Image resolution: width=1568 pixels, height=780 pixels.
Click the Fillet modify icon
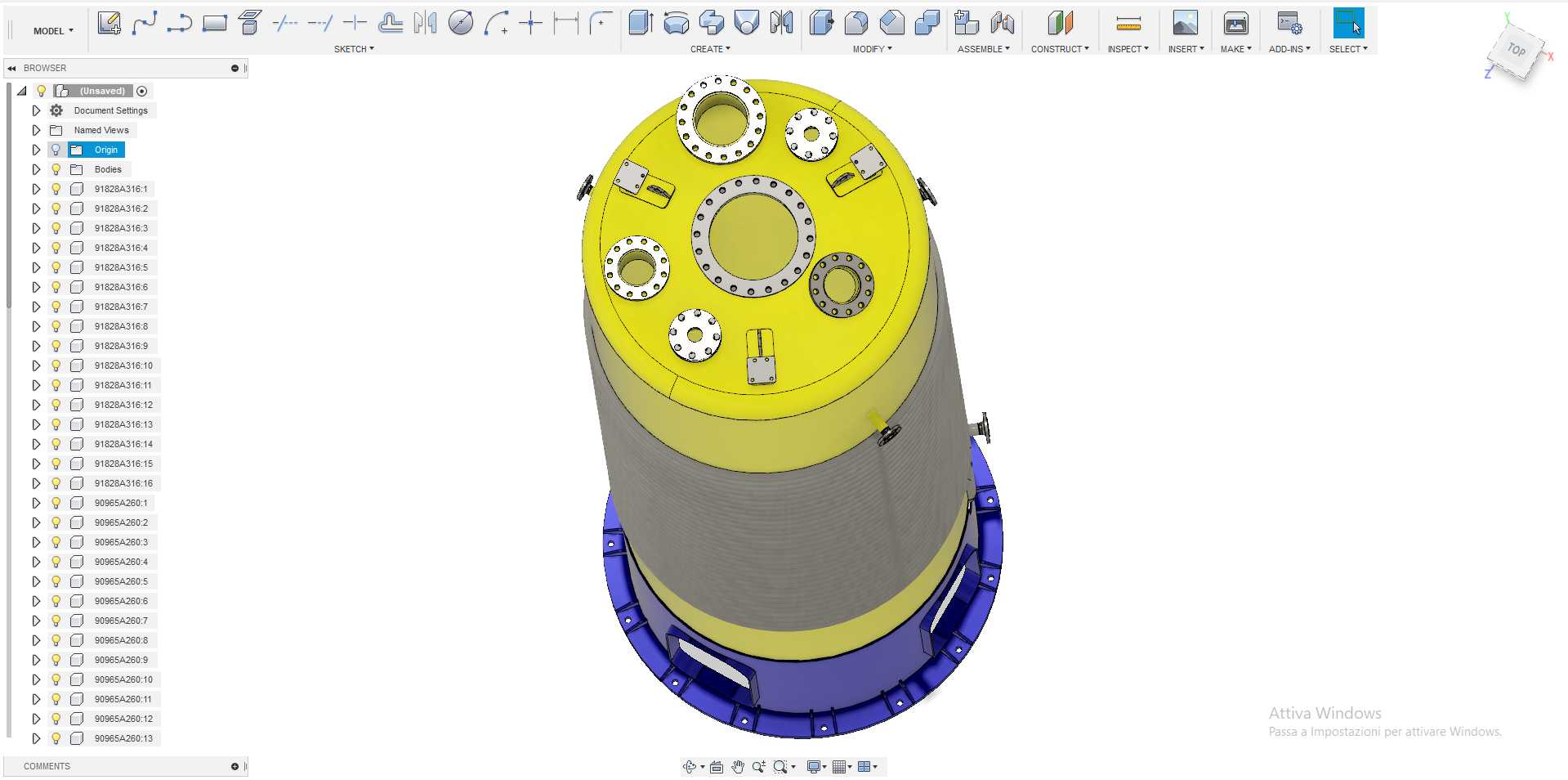pyautogui.click(x=856, y=23)
